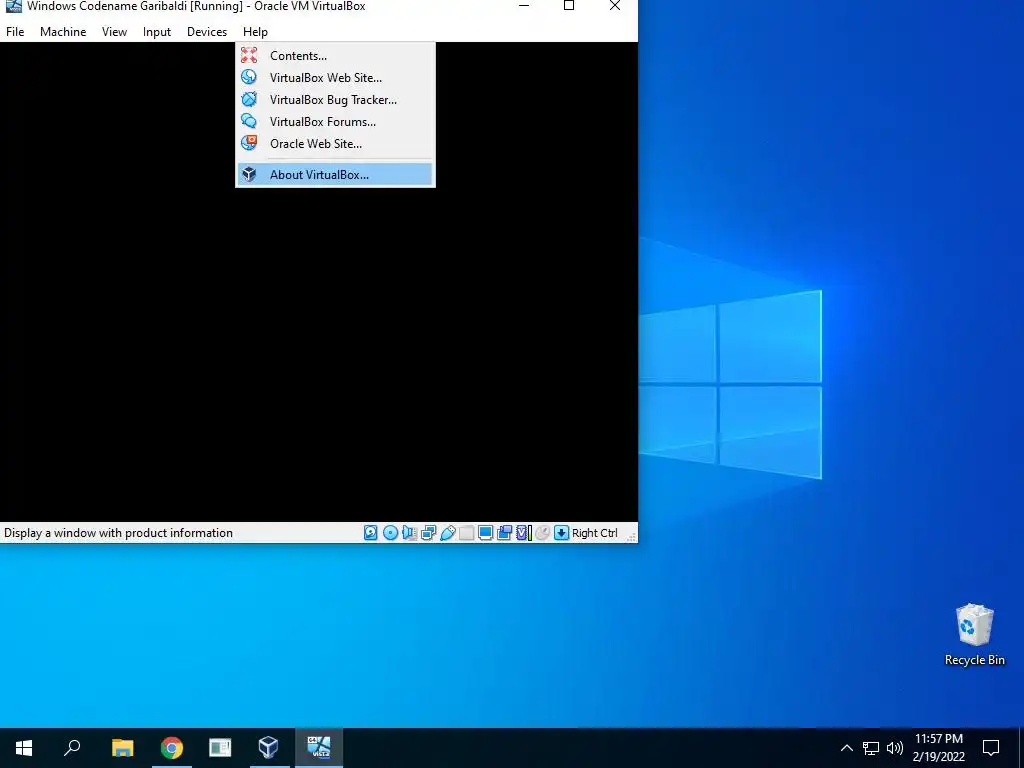The image size is (1024, 768).
Task: Launch File Explorer from the taskbar
Action: [x=122, y=747]
